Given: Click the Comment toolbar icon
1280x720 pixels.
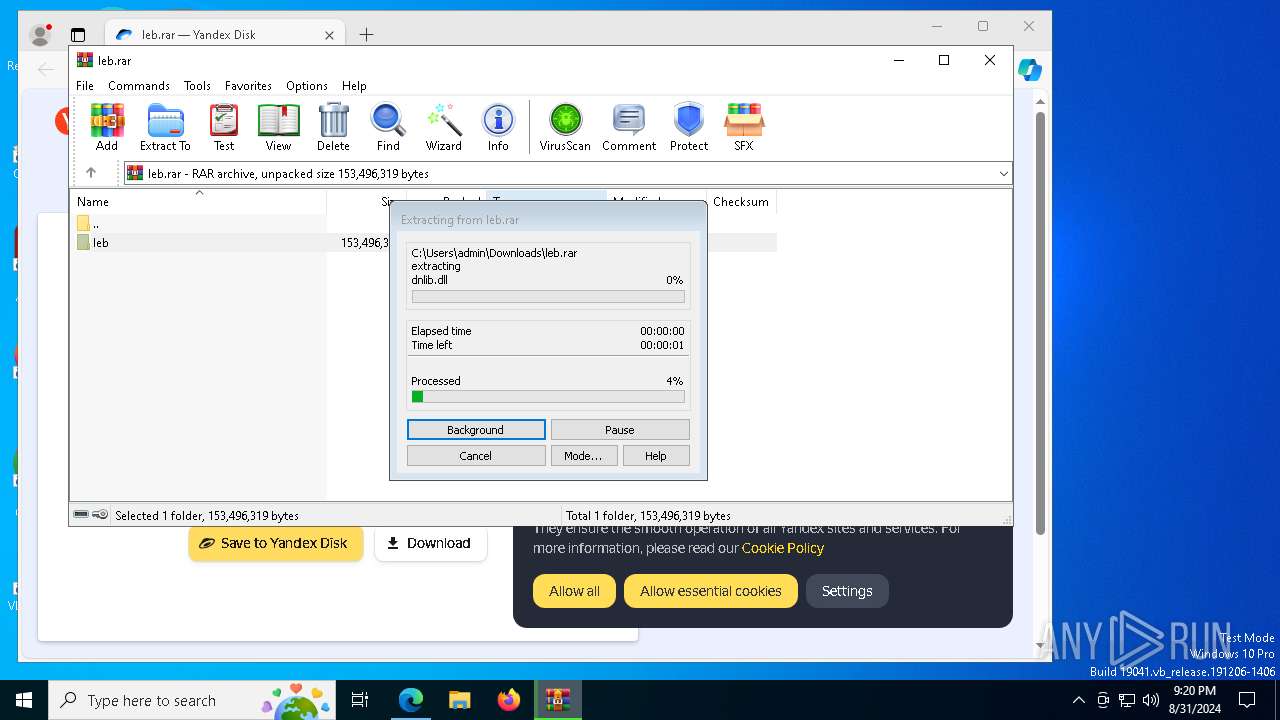Looking at the screenshot, I should click(x=629, y=127).
